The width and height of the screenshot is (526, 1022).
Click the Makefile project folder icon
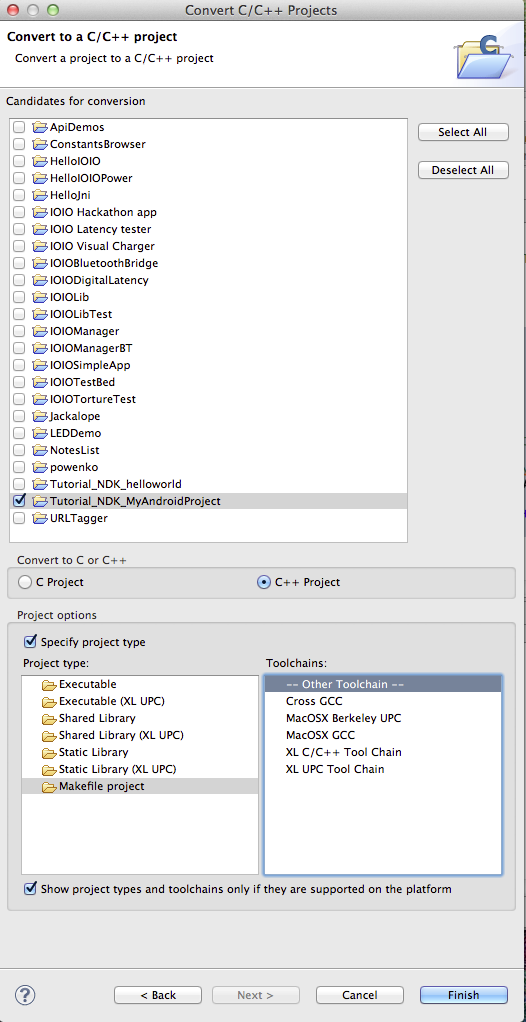click(49, 786)
